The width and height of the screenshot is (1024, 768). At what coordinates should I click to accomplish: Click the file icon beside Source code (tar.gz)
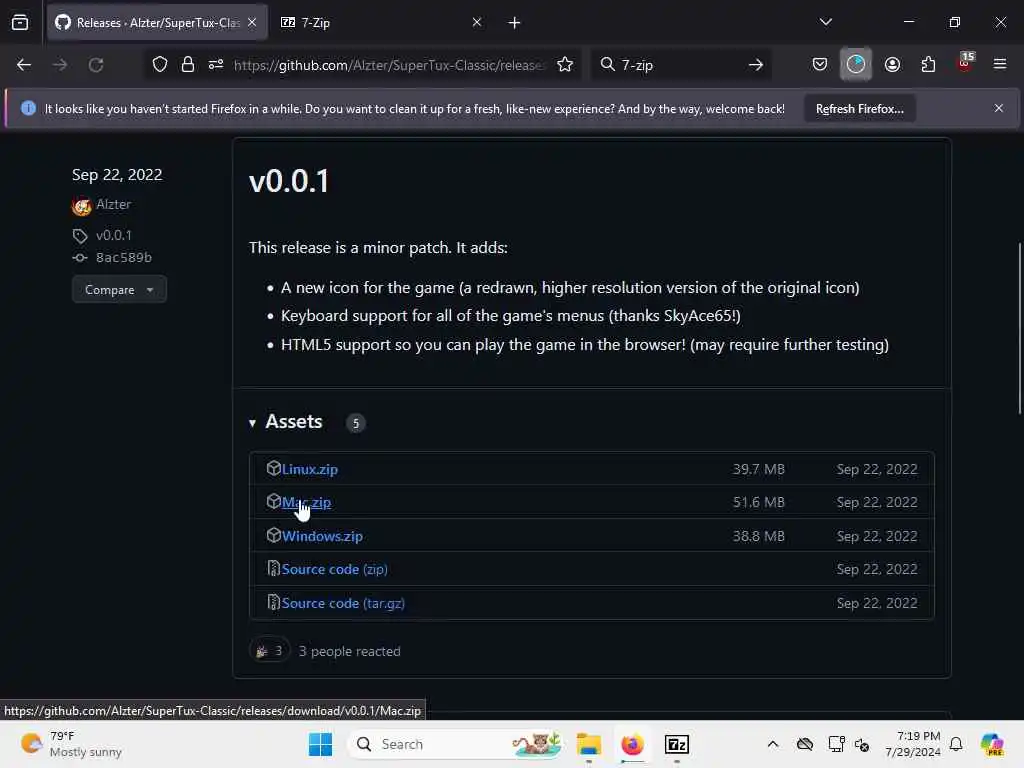point(273,602)
